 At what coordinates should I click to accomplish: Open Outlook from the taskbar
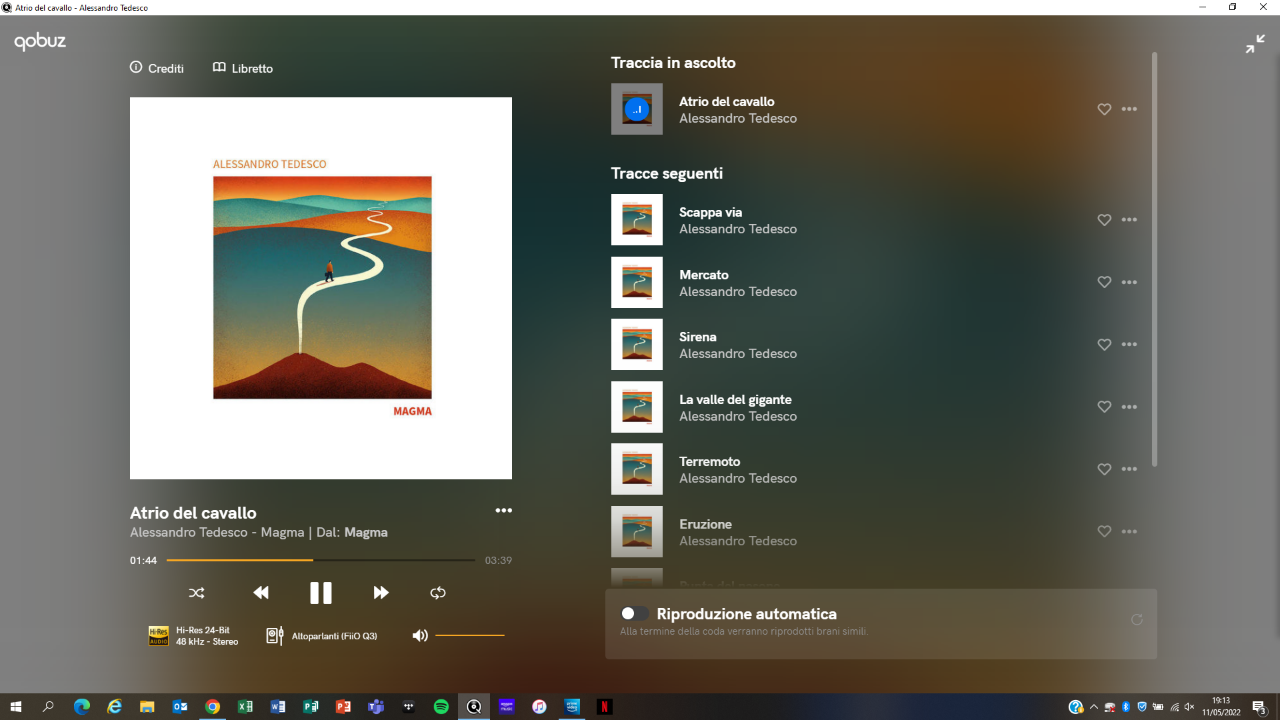coord(180,707)
